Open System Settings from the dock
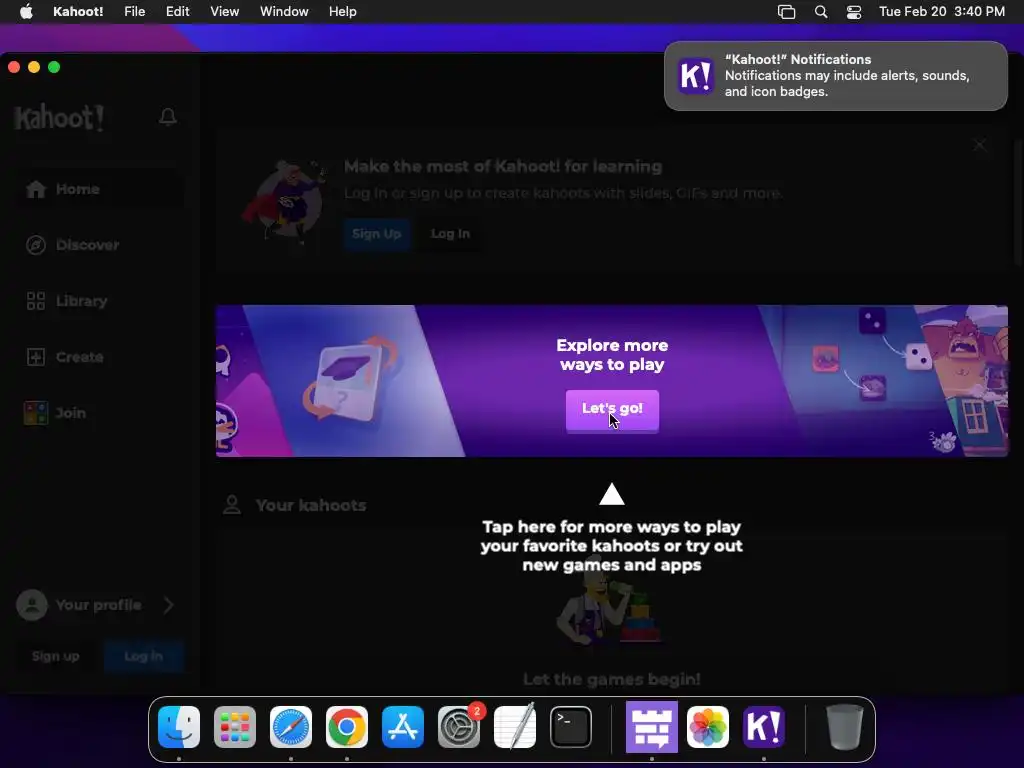The height and width of the screenshot is (768, 1024). 459,727
